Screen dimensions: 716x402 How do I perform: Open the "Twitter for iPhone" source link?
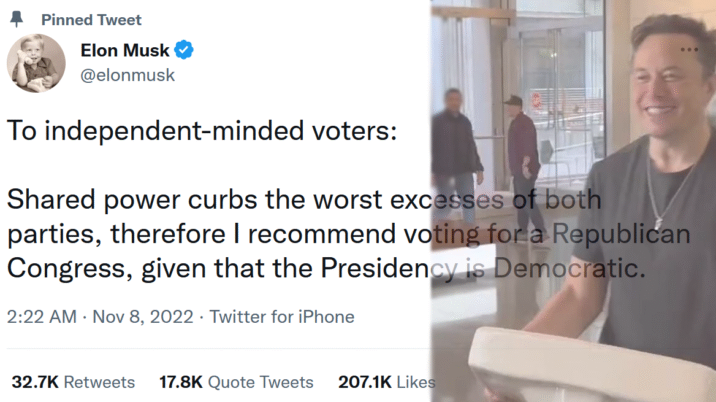[x=283, y=317]
